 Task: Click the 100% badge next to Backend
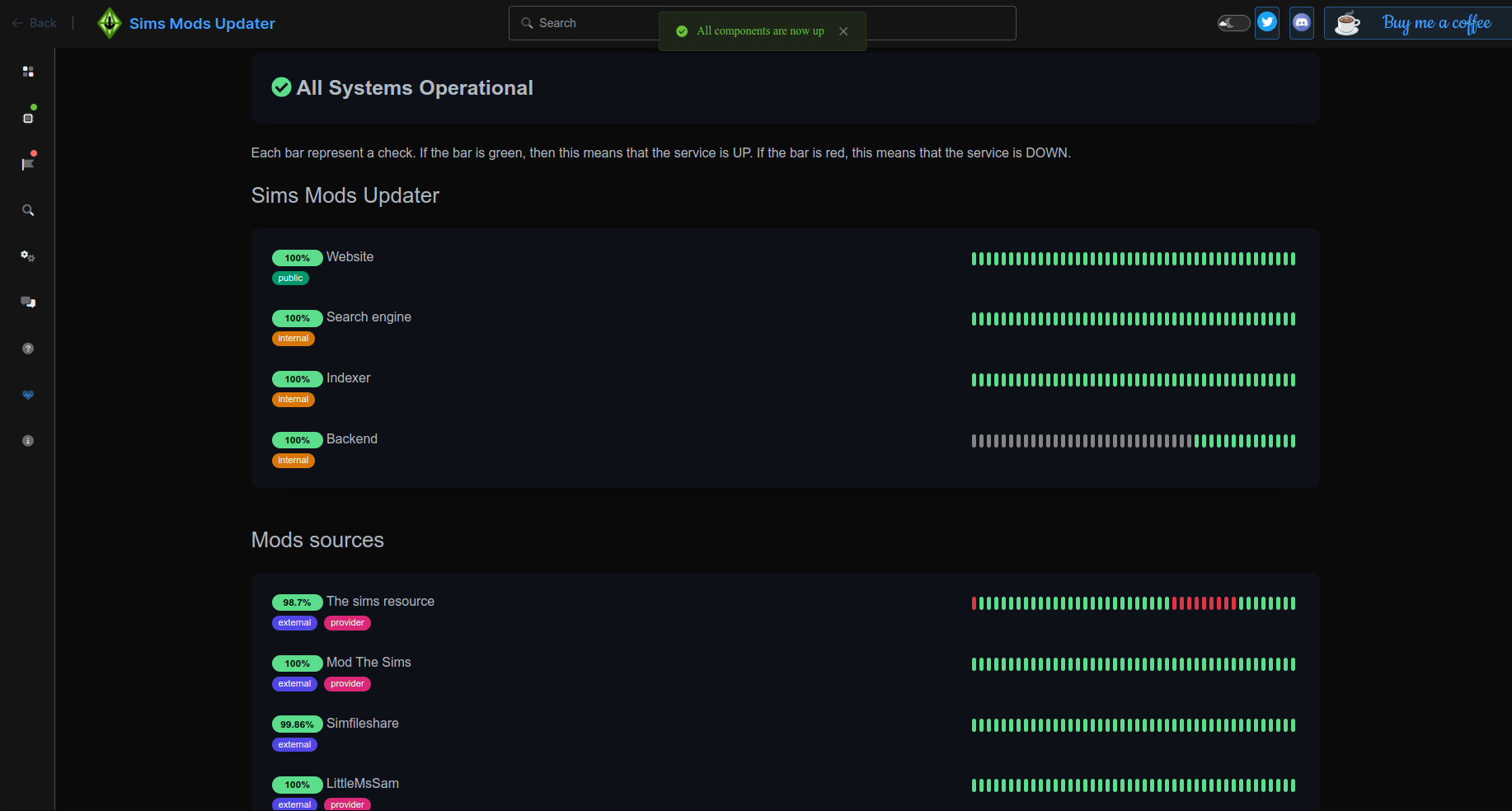coord(297,440)
